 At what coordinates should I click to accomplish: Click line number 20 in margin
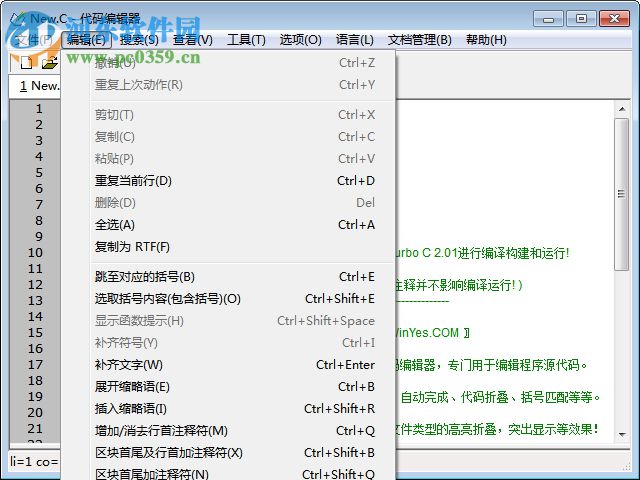(x=35, y=413)
